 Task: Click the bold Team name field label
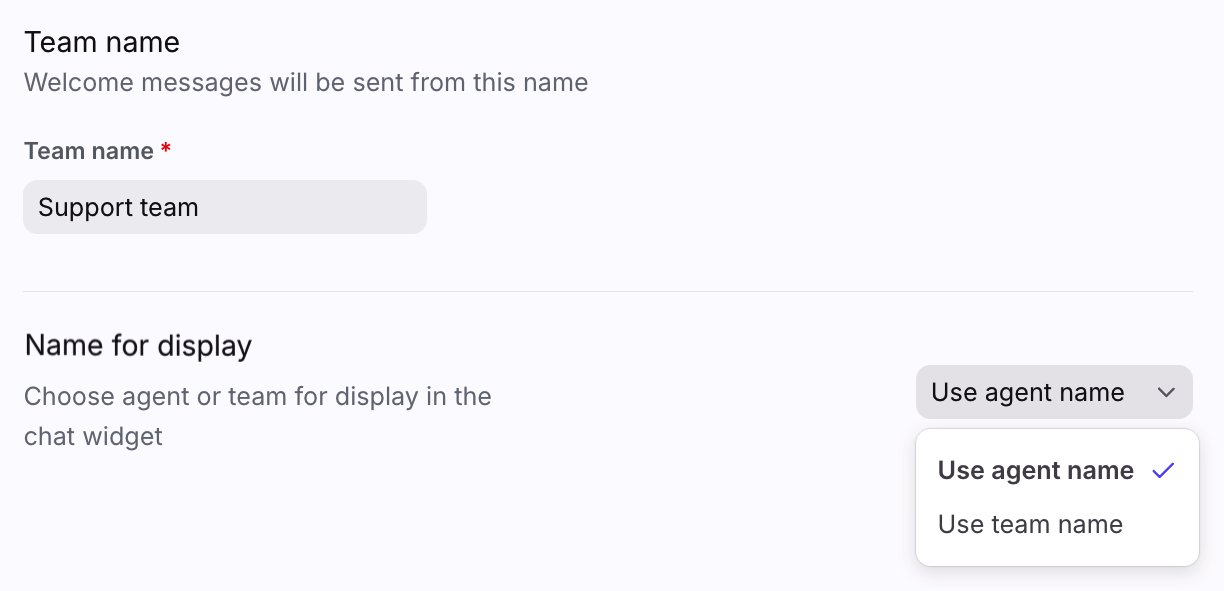(x=88, y=151)
